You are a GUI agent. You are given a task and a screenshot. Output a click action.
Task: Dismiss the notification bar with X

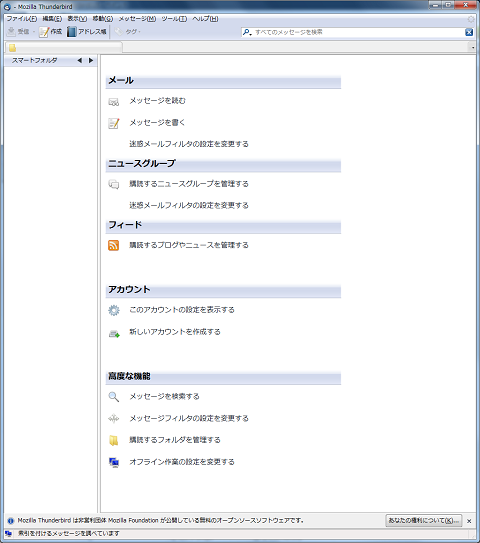click(469, 521)
